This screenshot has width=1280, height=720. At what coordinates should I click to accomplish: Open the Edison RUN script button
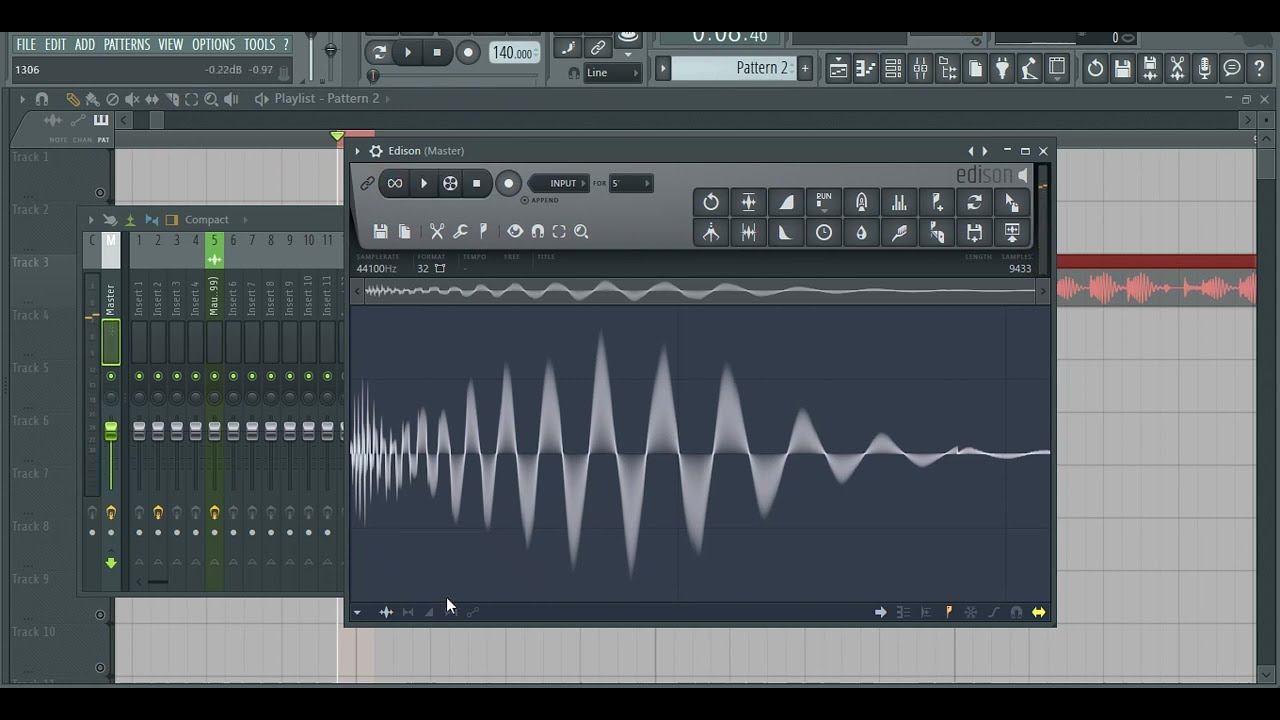point(824,202)
